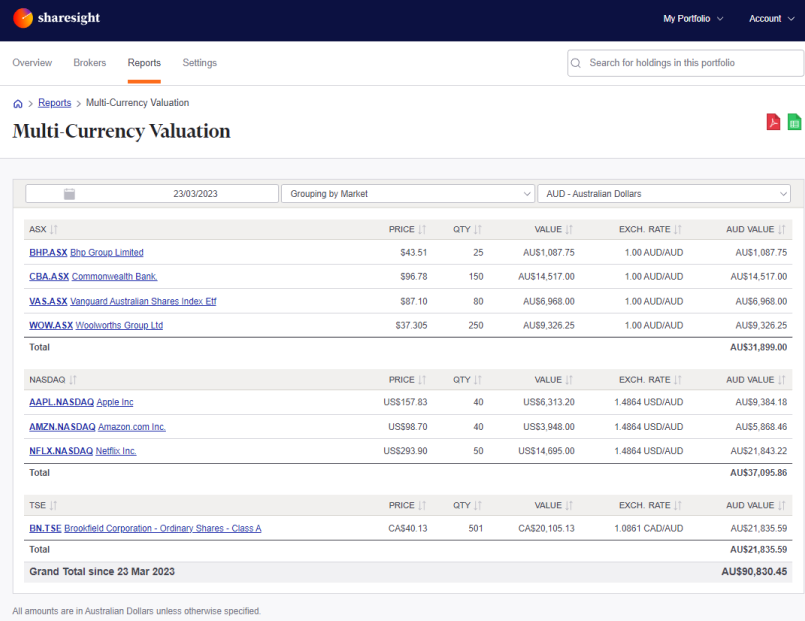The width and height of the screenshot is (805, 621).
Task: Click Amazon value US$3,948.00
Action: point(549,427)
